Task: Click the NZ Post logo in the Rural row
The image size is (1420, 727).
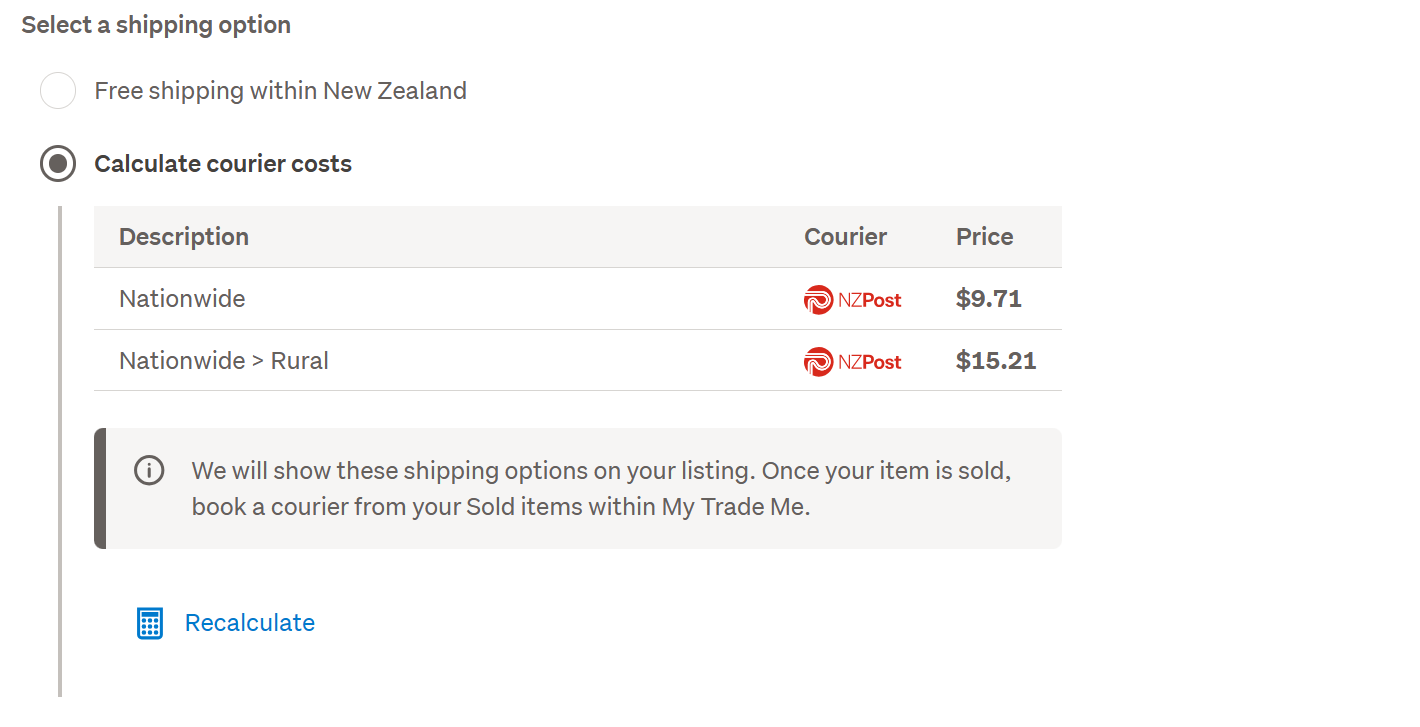Action: [x=852, y=361]
